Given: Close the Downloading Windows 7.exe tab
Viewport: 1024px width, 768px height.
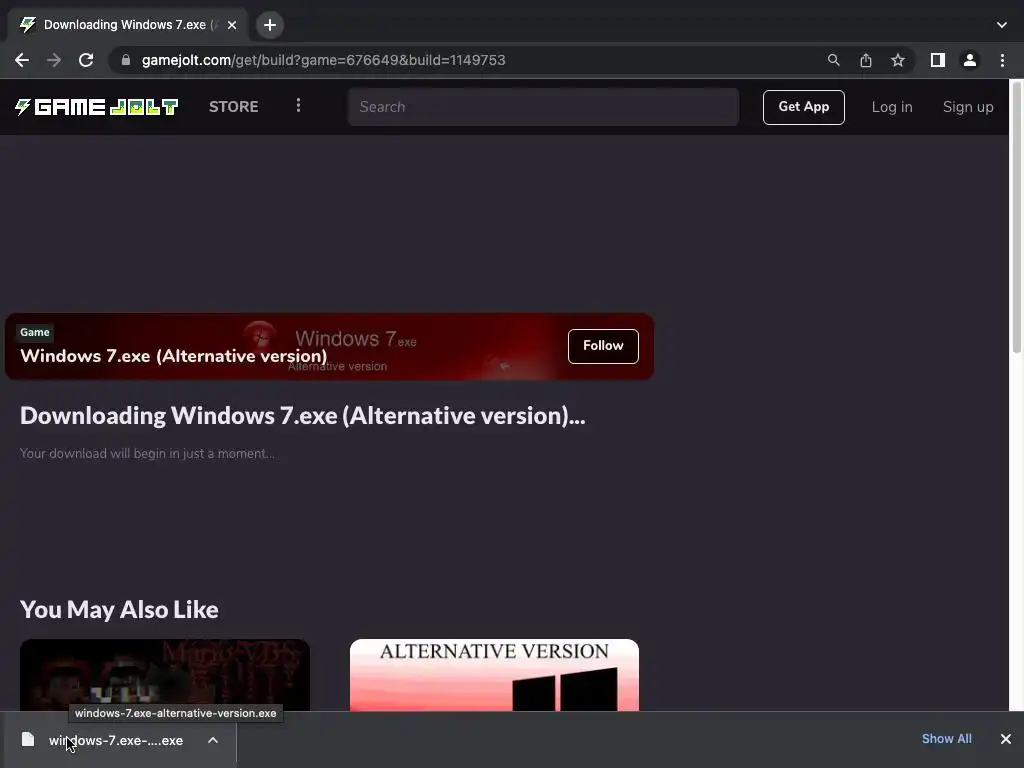Looking at the screenshot, I should click(232, 25).
